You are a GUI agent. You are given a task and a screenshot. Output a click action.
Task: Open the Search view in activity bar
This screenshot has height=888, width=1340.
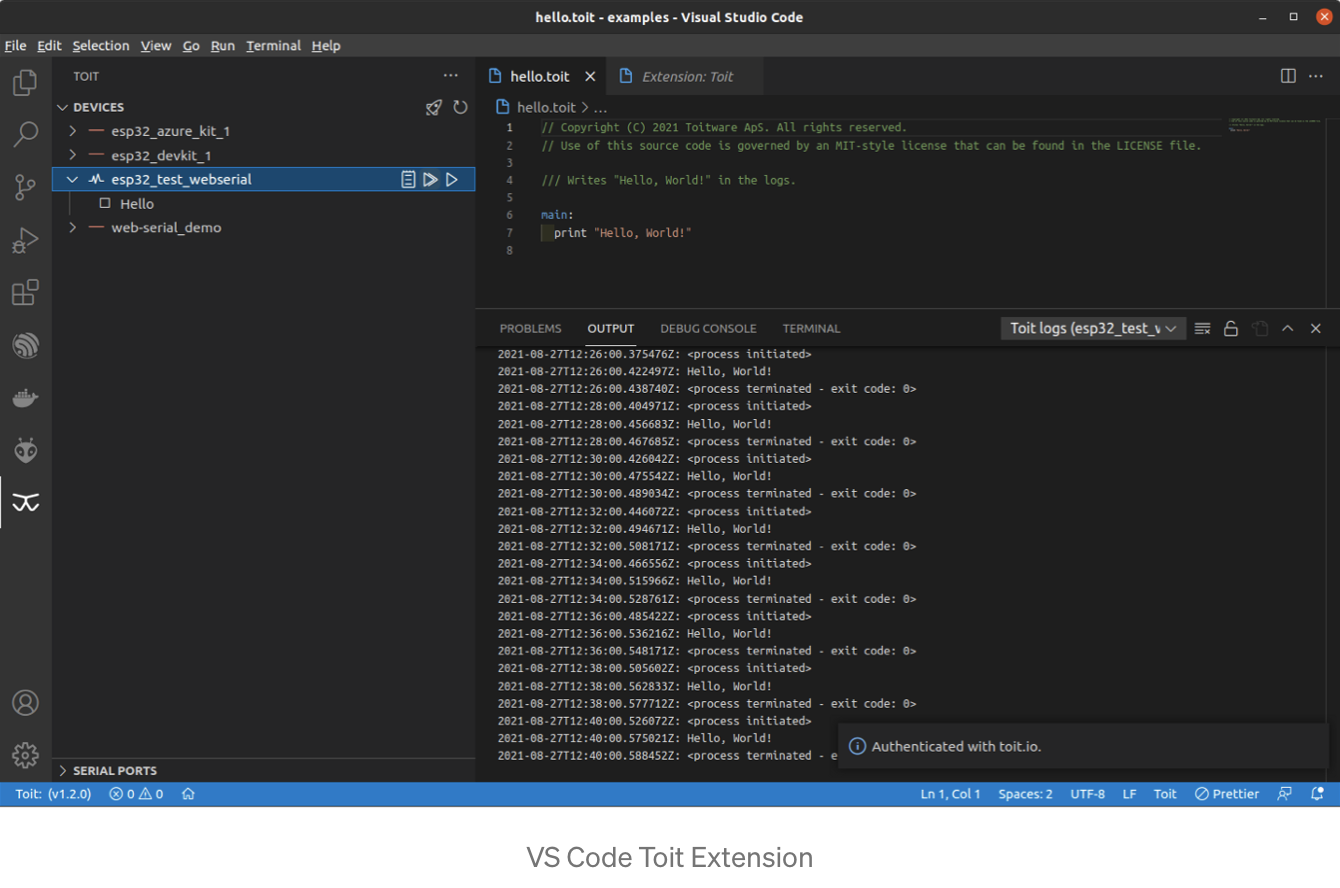coord(25,134)
